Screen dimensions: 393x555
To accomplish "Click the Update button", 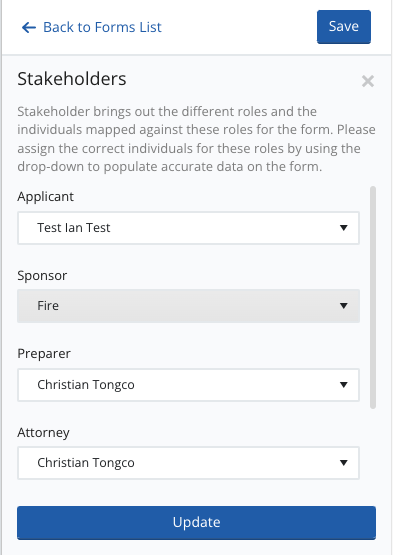I will point(196,523).
